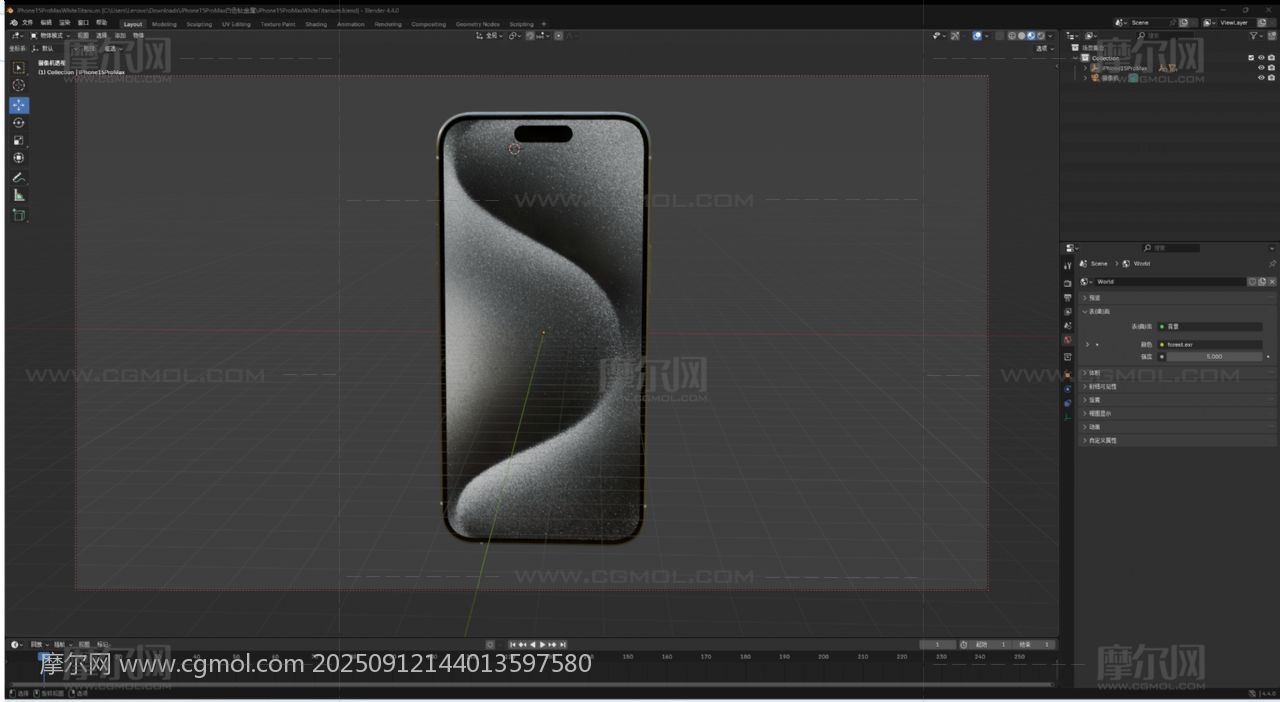This screenshot has height=702, width=1280.
Task: Toggle auto keying record button
Action: click(490, 644)
